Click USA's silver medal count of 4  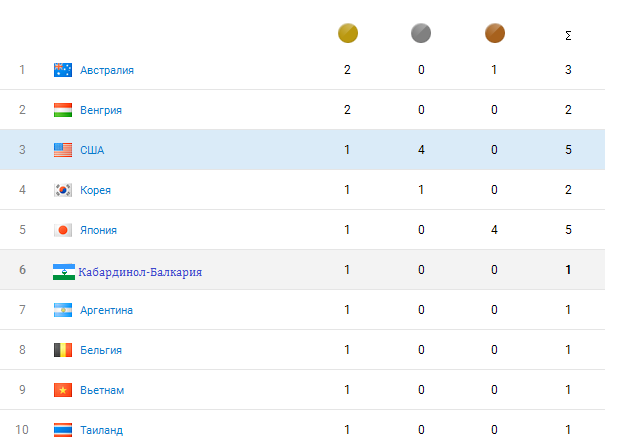(x=421, y=150)
